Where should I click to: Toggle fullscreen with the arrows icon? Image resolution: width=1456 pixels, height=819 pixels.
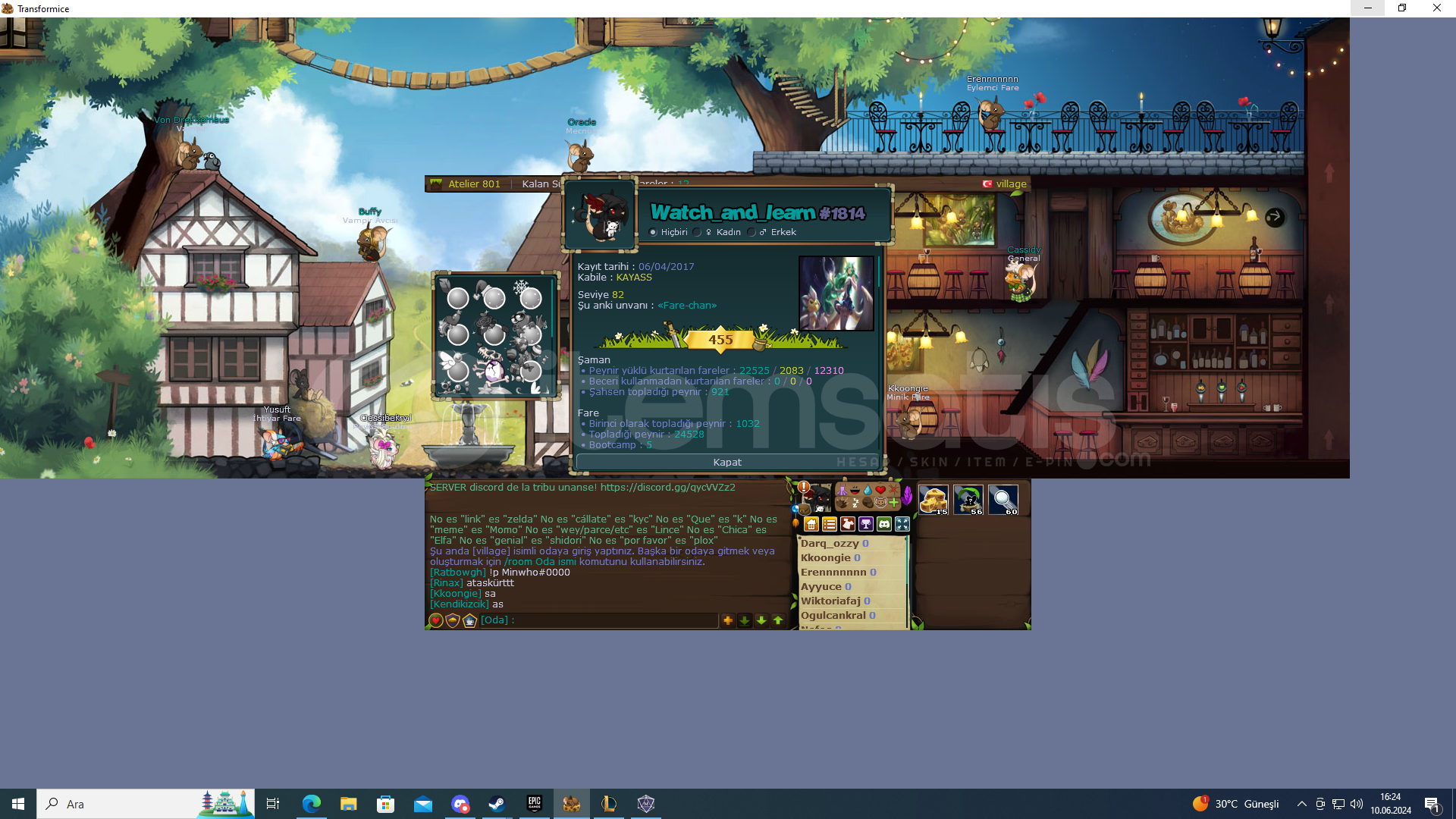(902, 524)
